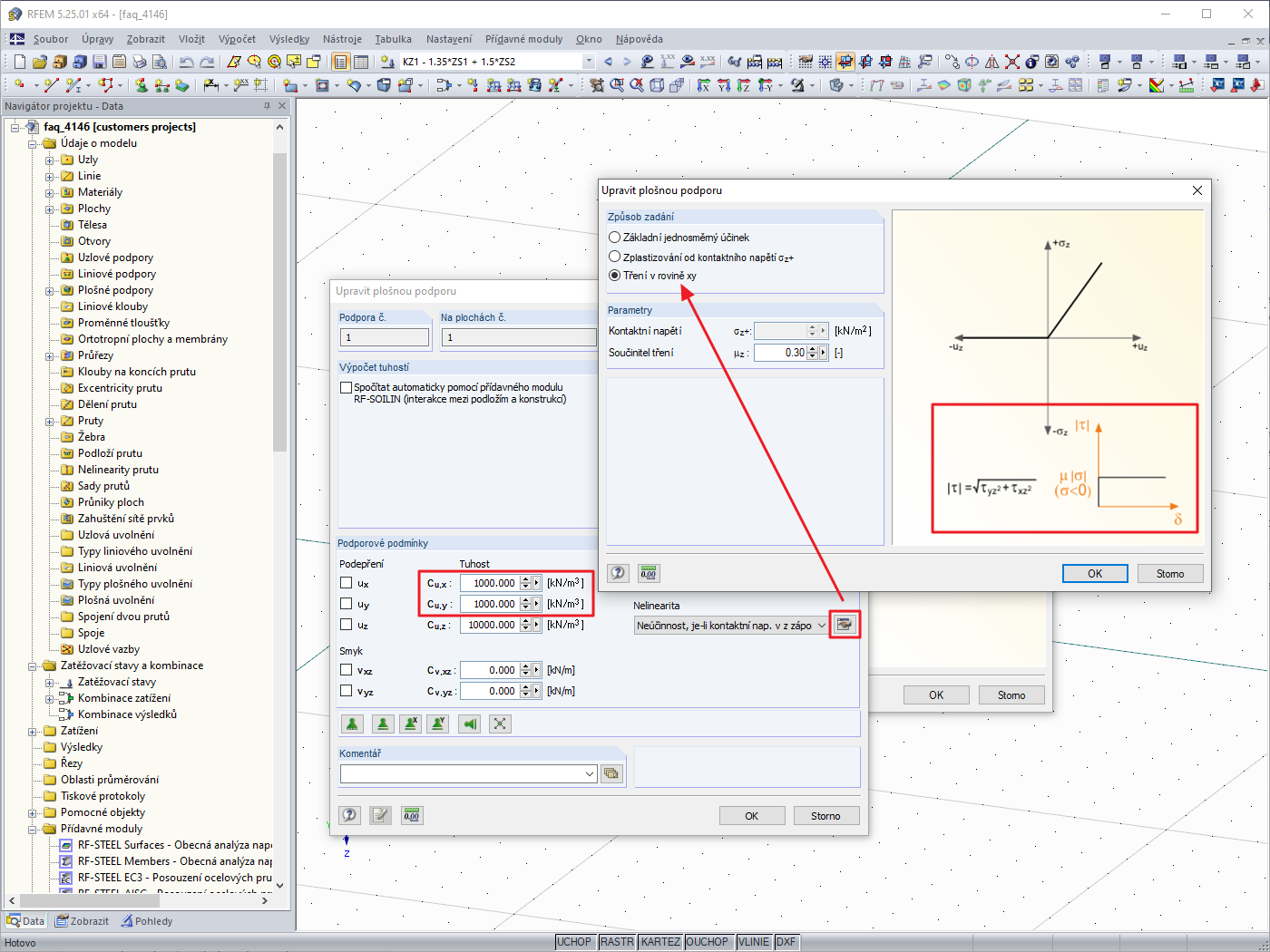Click the Cu,x stiffness input field
This screenshot has width=1270, height=952.
[490, 583]
